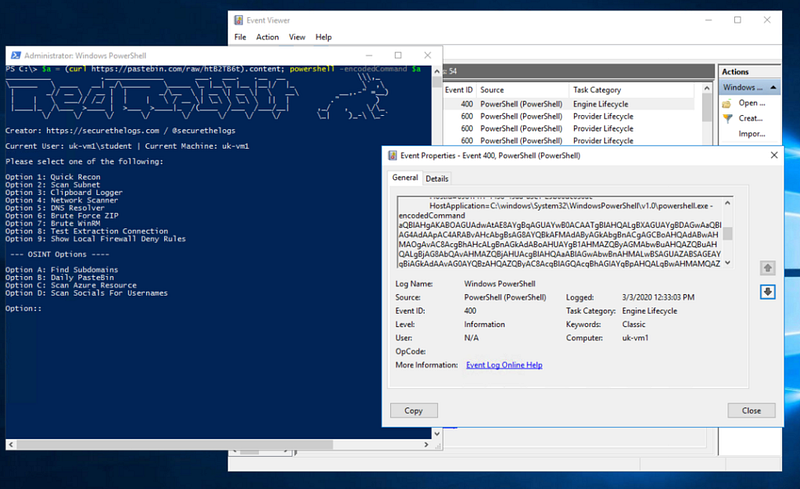
Task: Click the Close button in Event Properties
Action: 752,410
